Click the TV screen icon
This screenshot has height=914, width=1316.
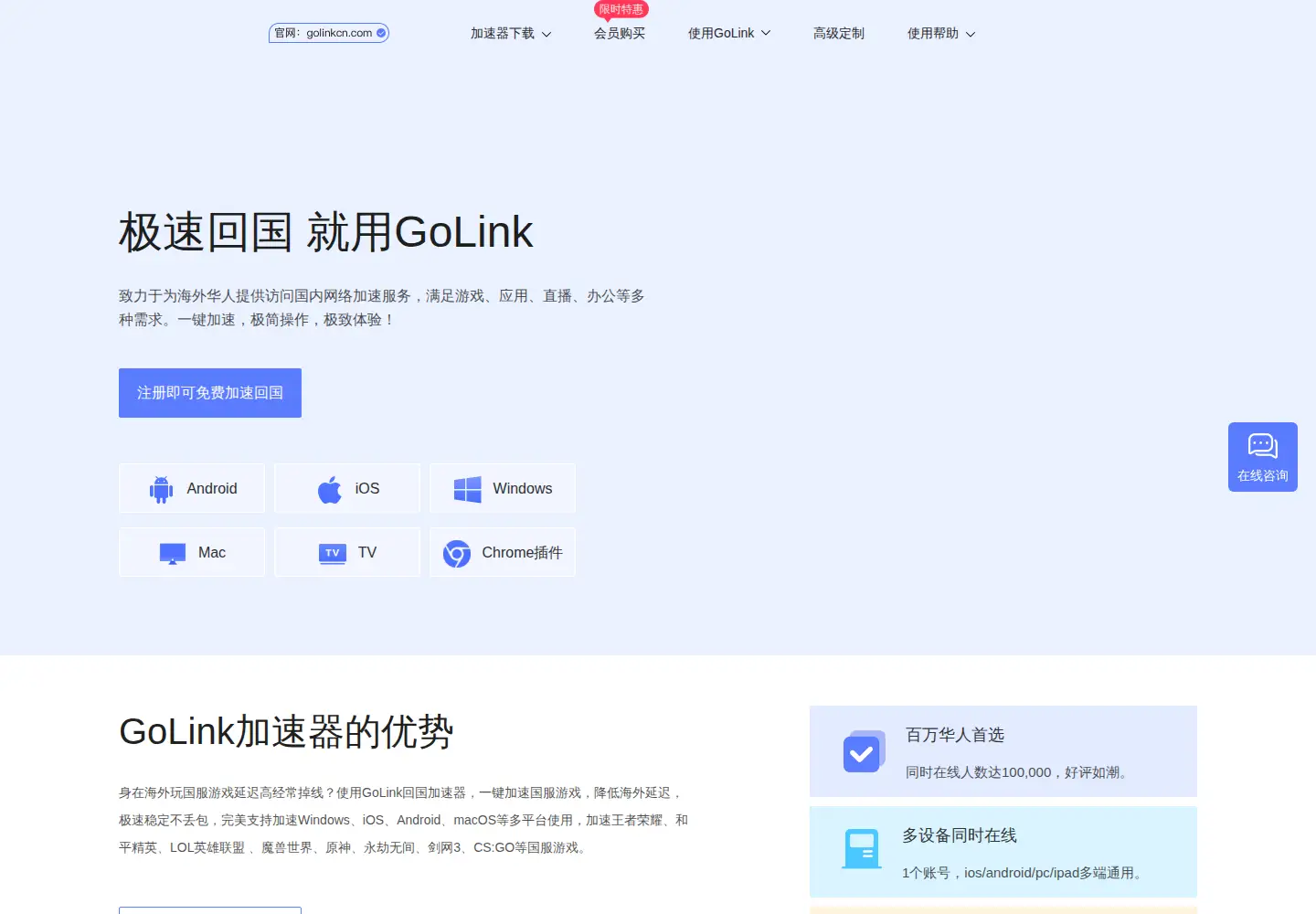tap(333, 553)
